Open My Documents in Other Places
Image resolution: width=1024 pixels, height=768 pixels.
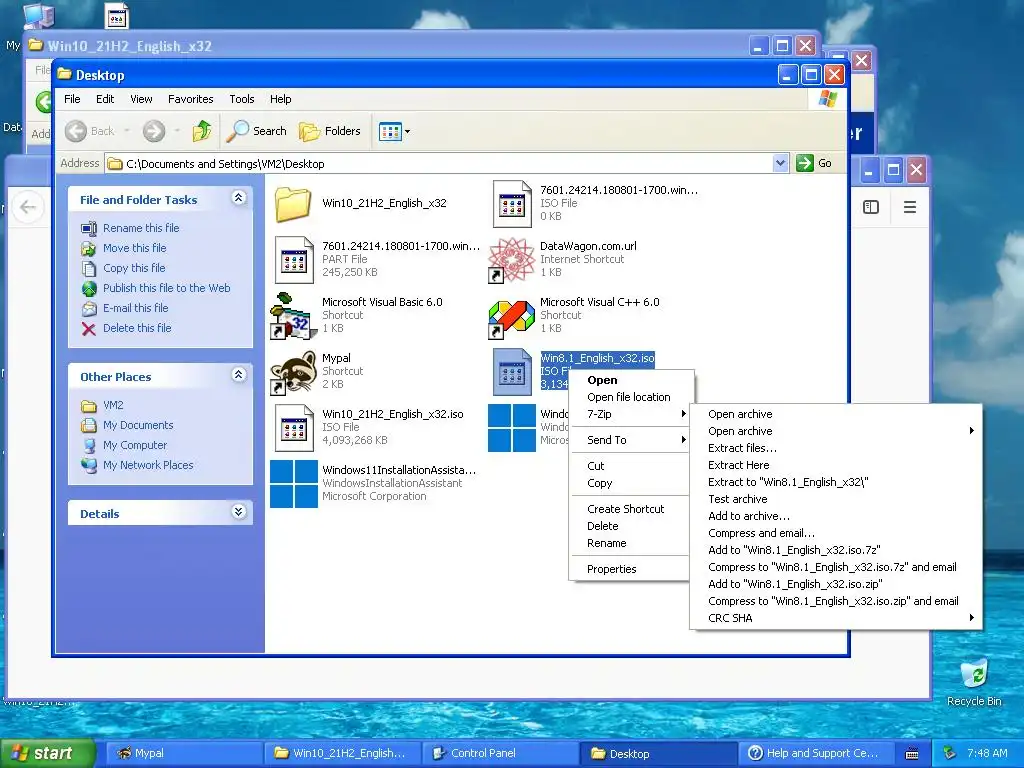tap(138, 425)
